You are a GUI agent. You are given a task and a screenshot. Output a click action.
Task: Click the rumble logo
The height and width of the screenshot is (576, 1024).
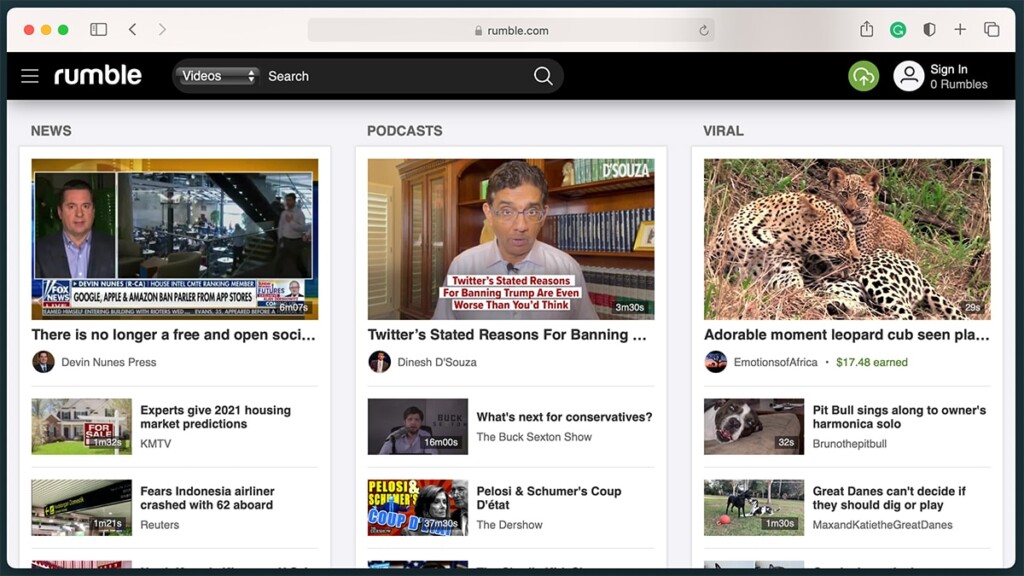[97, 75]
